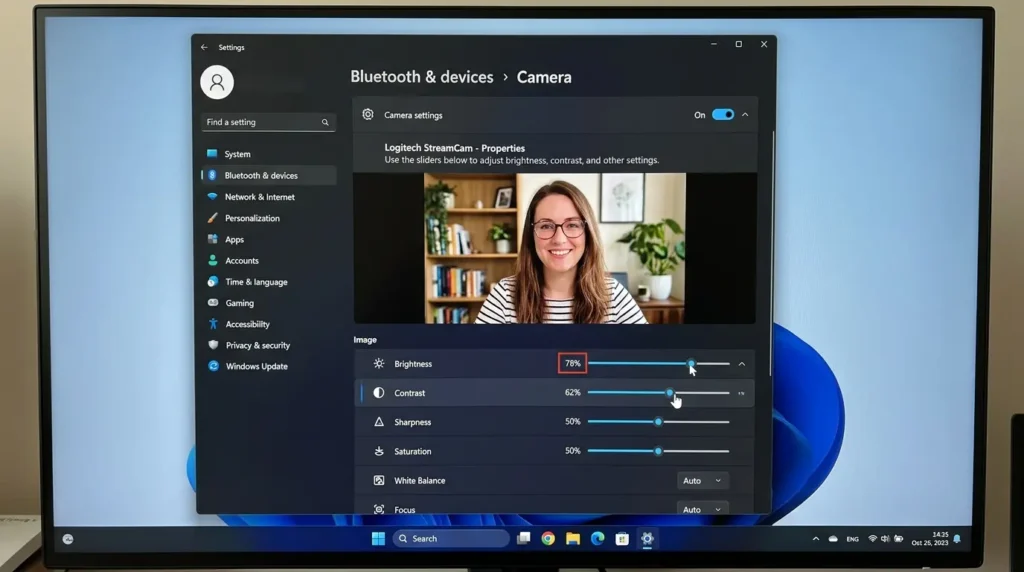The height and width of the screenshot is (572, 1024).
Task: Open the Windows Start menu
Action: 378,538
